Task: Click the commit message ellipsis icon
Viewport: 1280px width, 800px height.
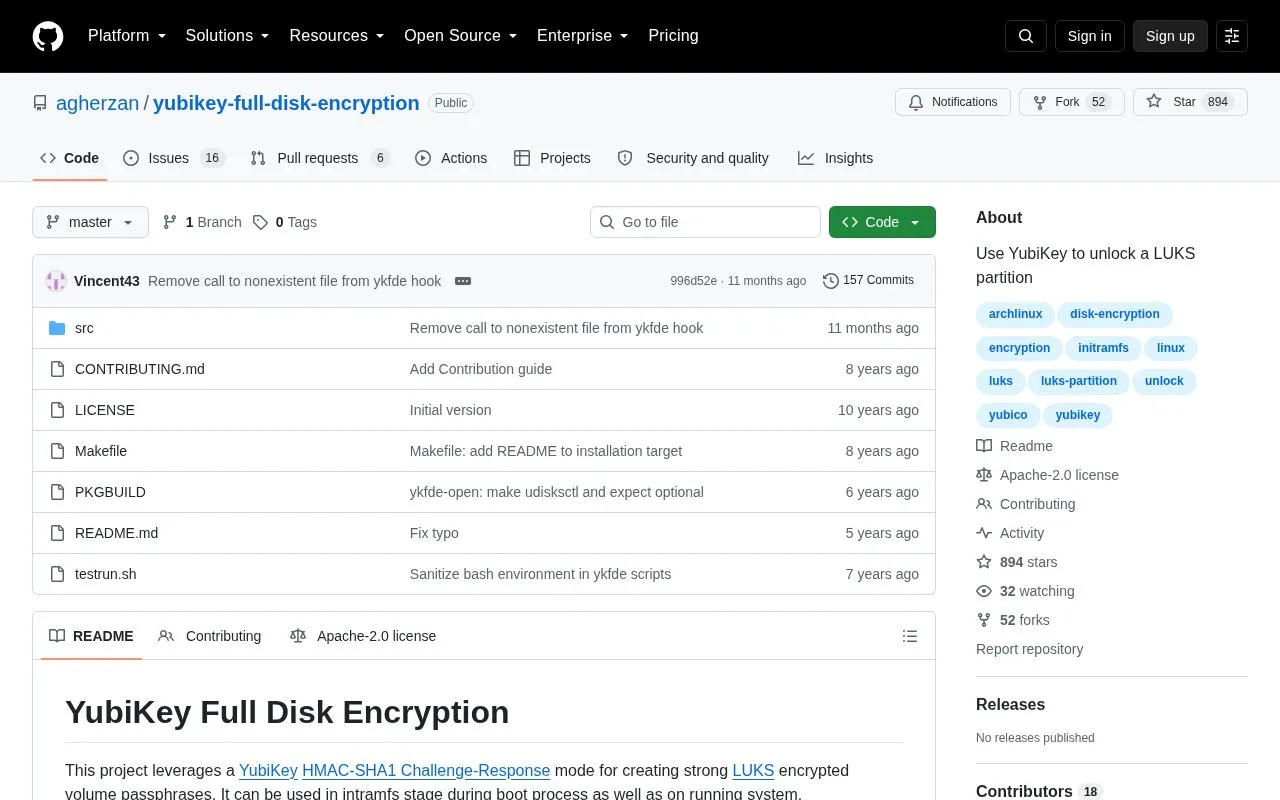Action: (x=463, y=281)
